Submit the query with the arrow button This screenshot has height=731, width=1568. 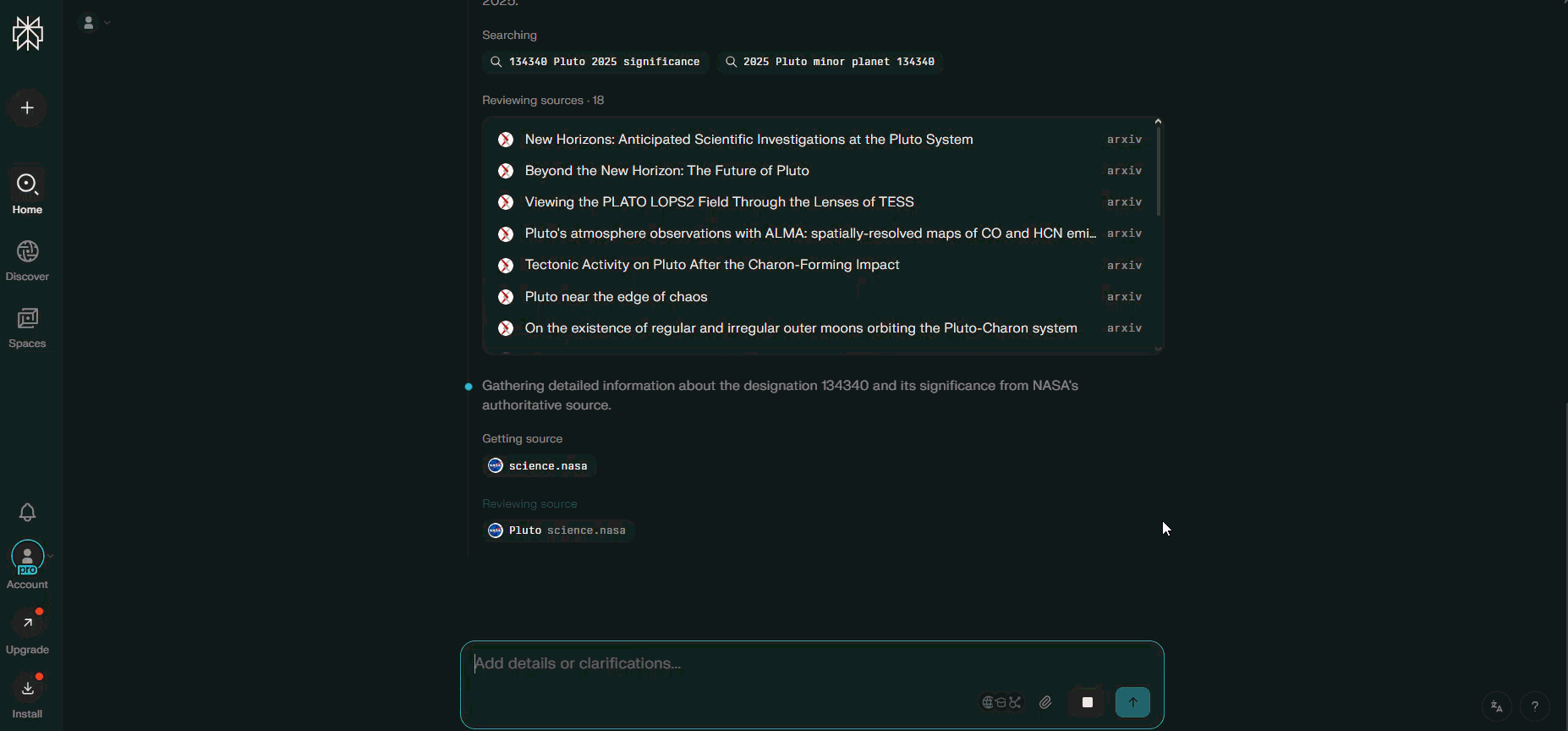tap(1132, 702)
